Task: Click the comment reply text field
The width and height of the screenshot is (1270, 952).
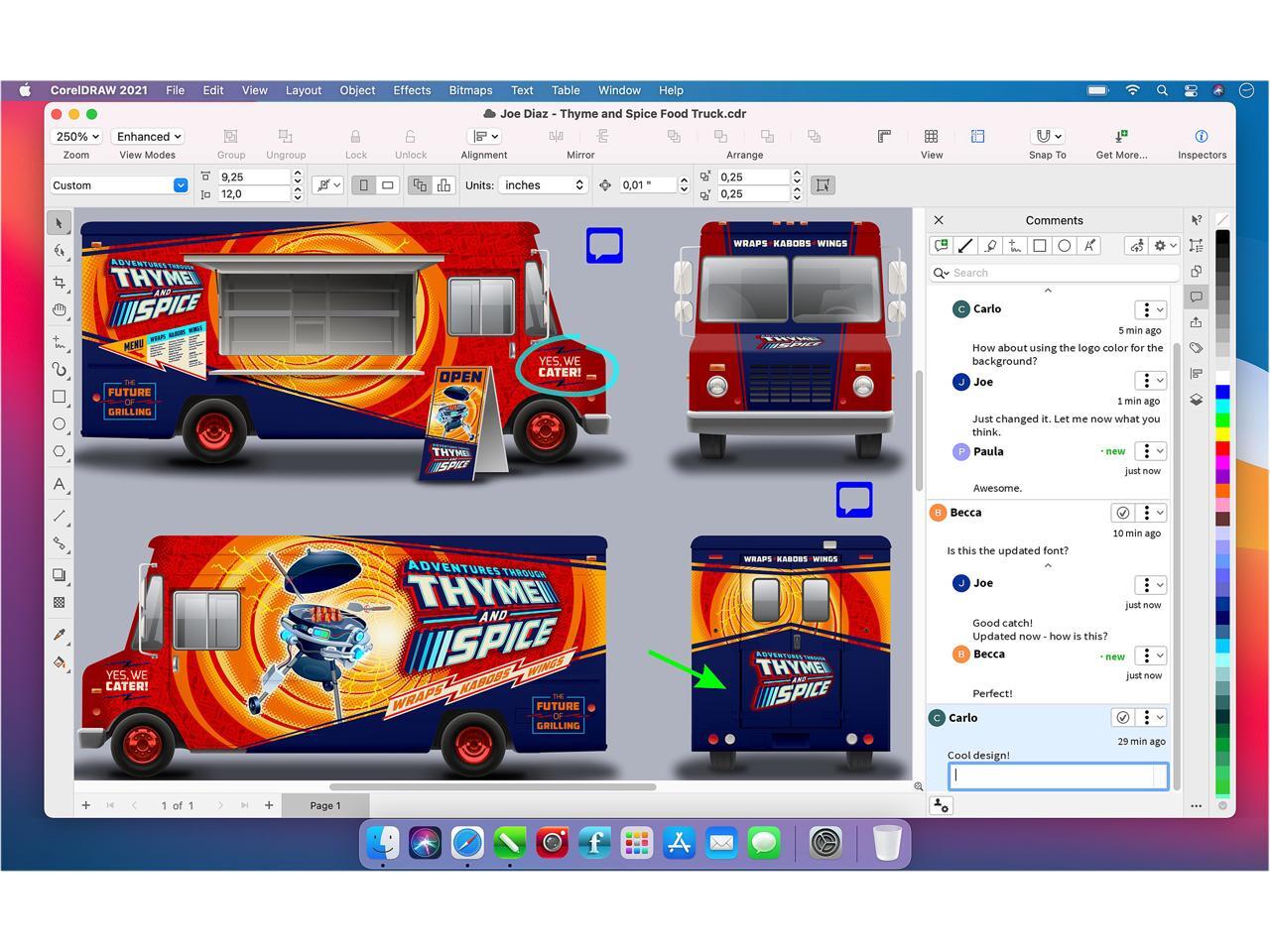Action: click(1058, 776)
